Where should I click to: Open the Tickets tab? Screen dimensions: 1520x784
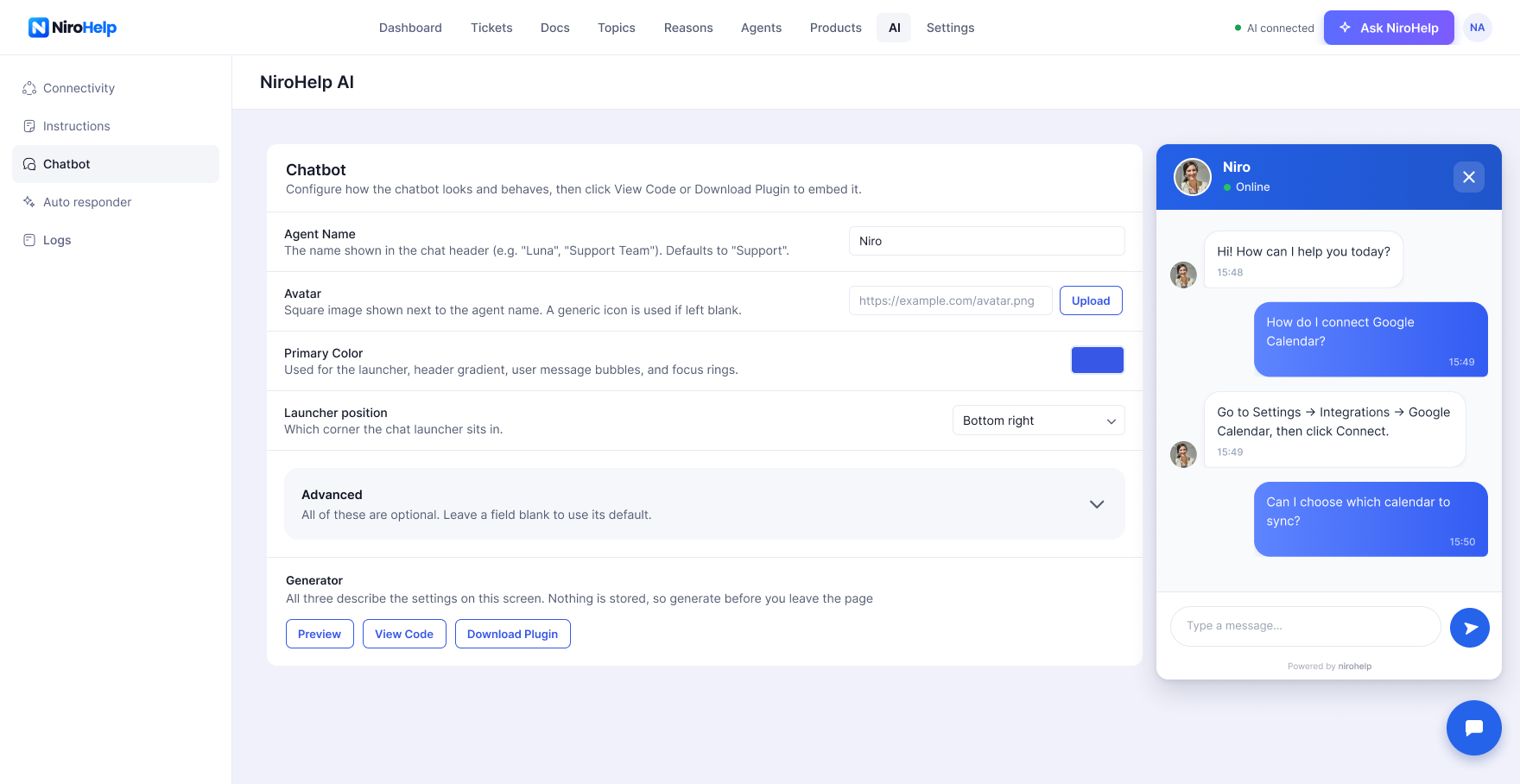(491, 28)
